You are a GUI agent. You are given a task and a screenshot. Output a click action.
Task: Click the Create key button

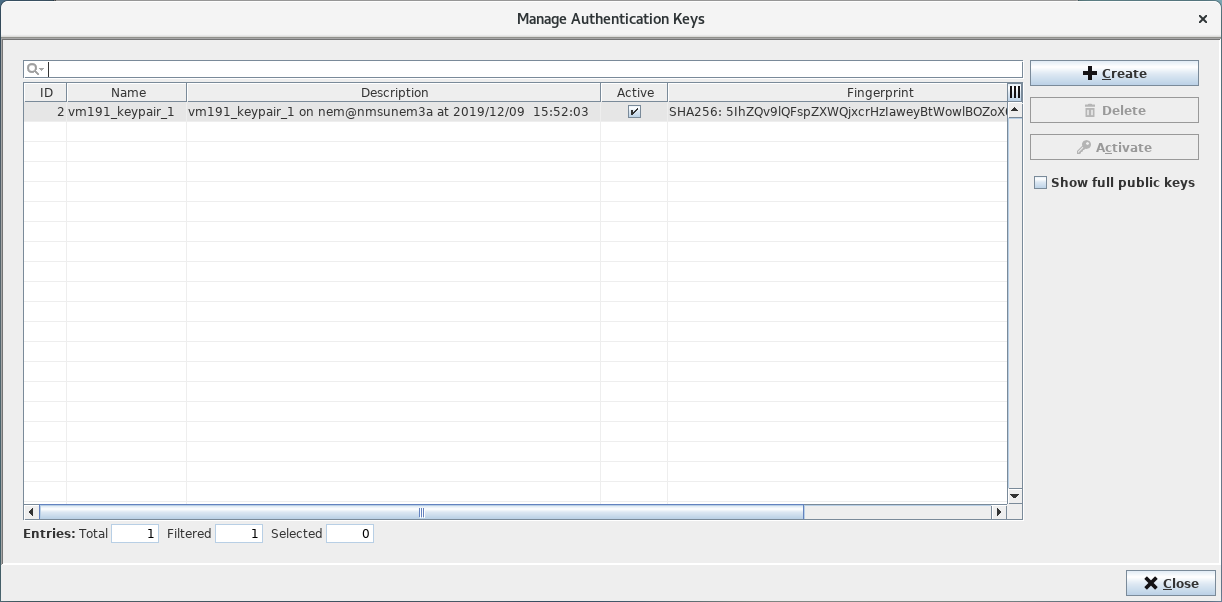click(1114, 73)
